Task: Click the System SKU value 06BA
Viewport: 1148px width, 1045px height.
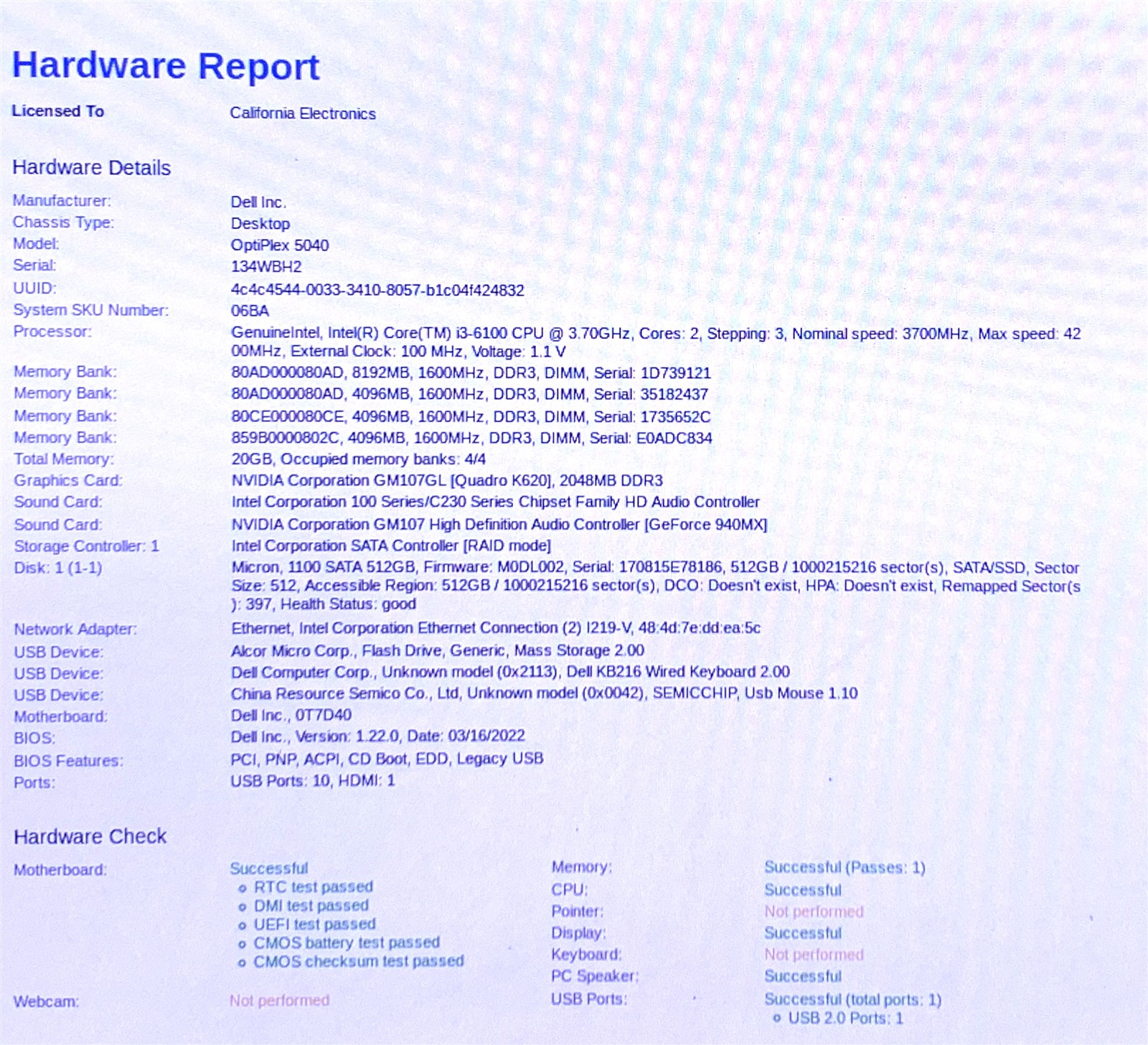Action: point(250,311)
